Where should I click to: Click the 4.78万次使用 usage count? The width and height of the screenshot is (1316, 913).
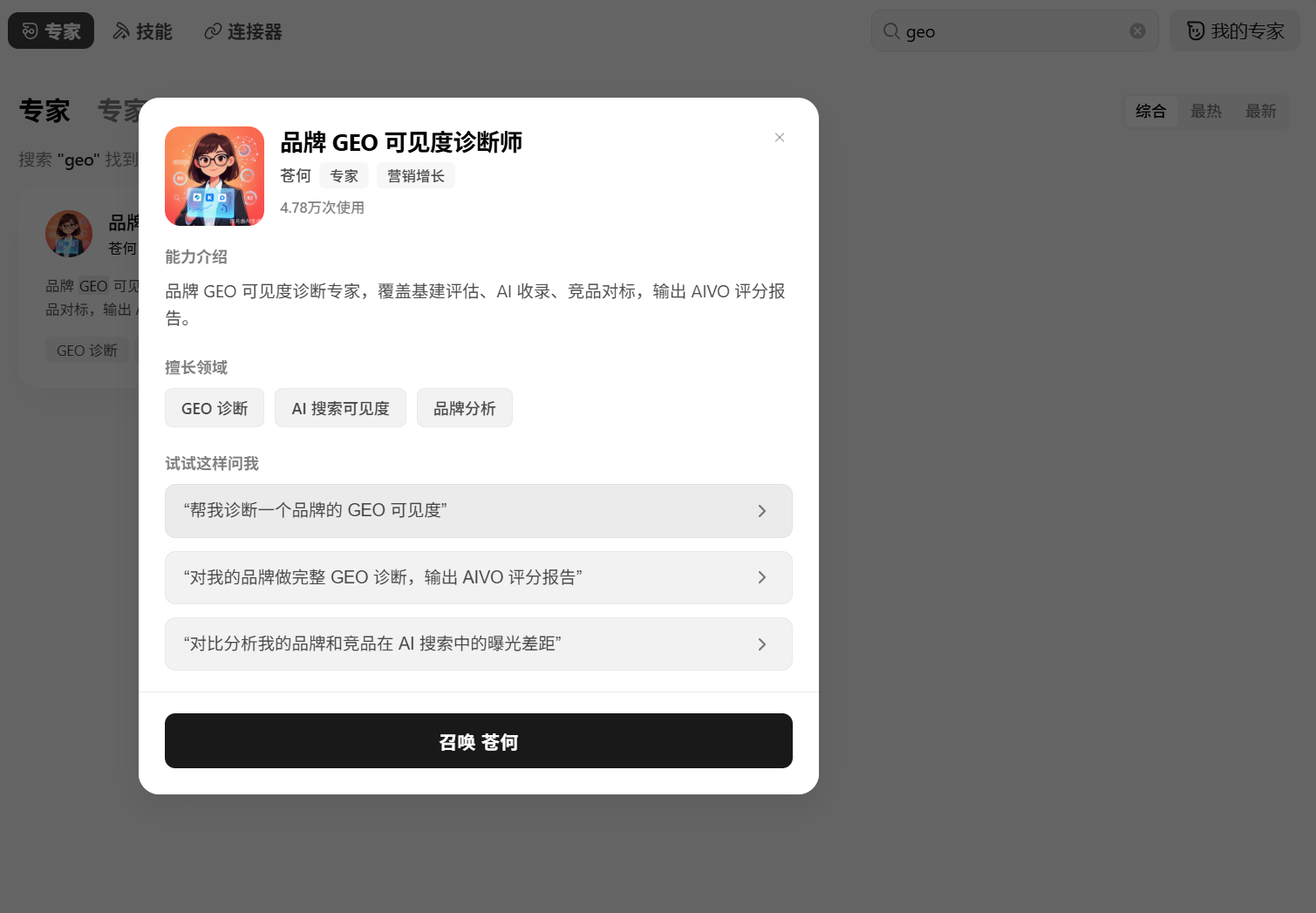323,208
